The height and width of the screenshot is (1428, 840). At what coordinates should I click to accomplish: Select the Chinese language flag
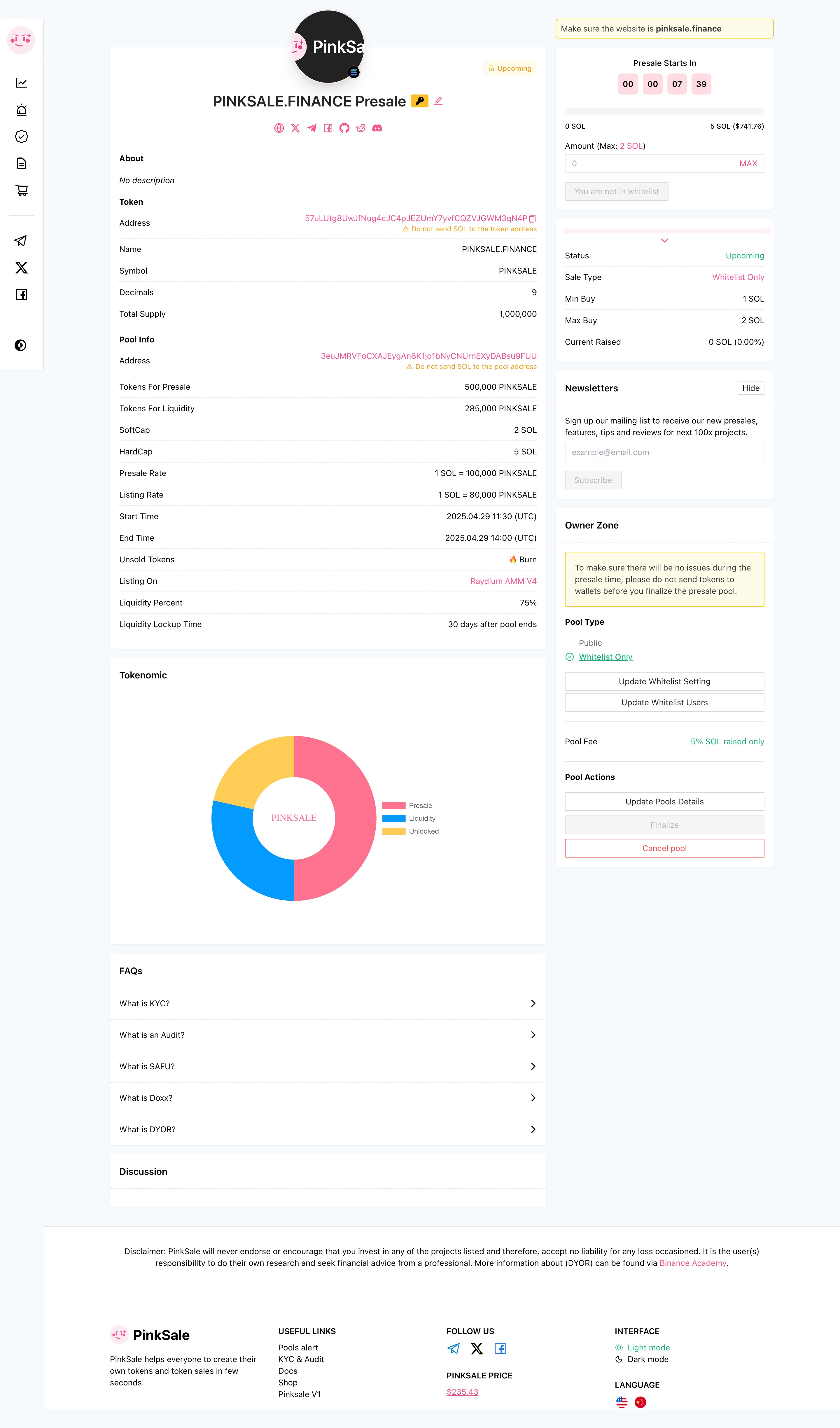[640, 1402]
